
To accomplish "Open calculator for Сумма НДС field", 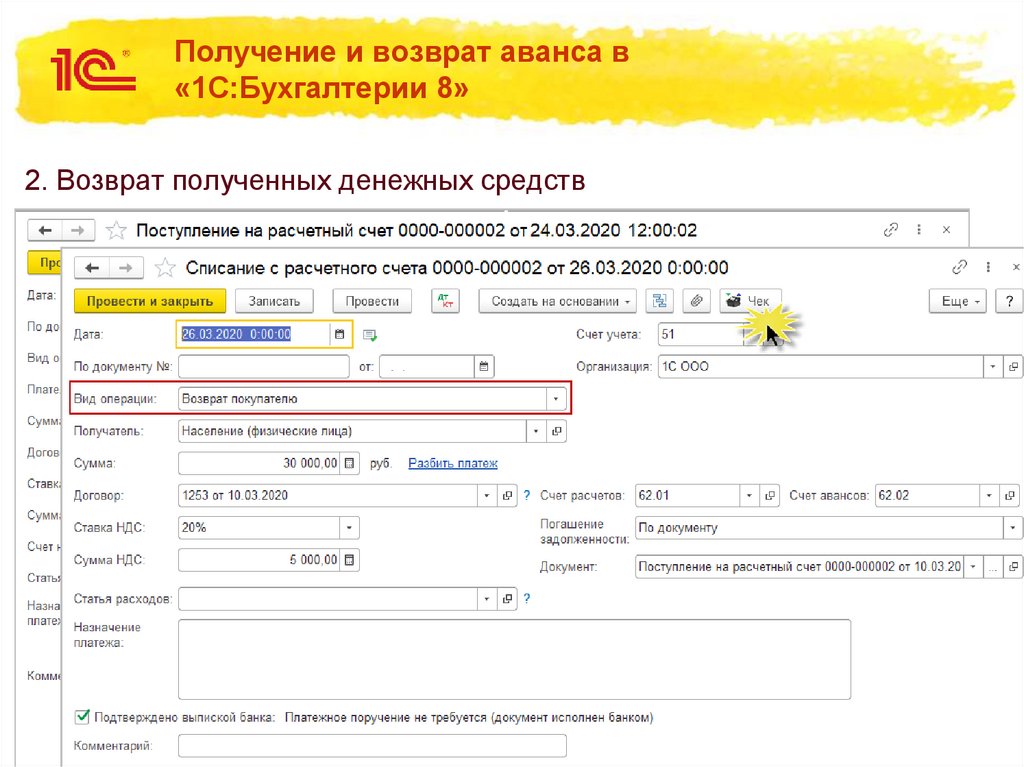I will click(x=349, y=560).
